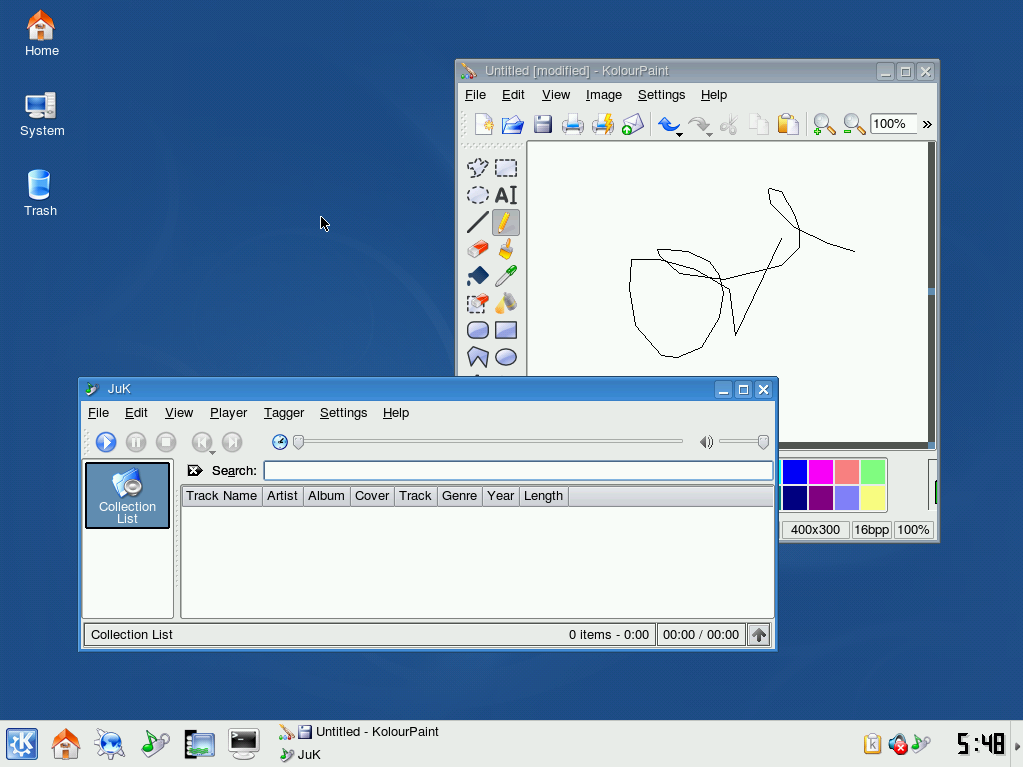1023x767 pixels.
Task: Select the Text tool
Action: coord(507,195)
